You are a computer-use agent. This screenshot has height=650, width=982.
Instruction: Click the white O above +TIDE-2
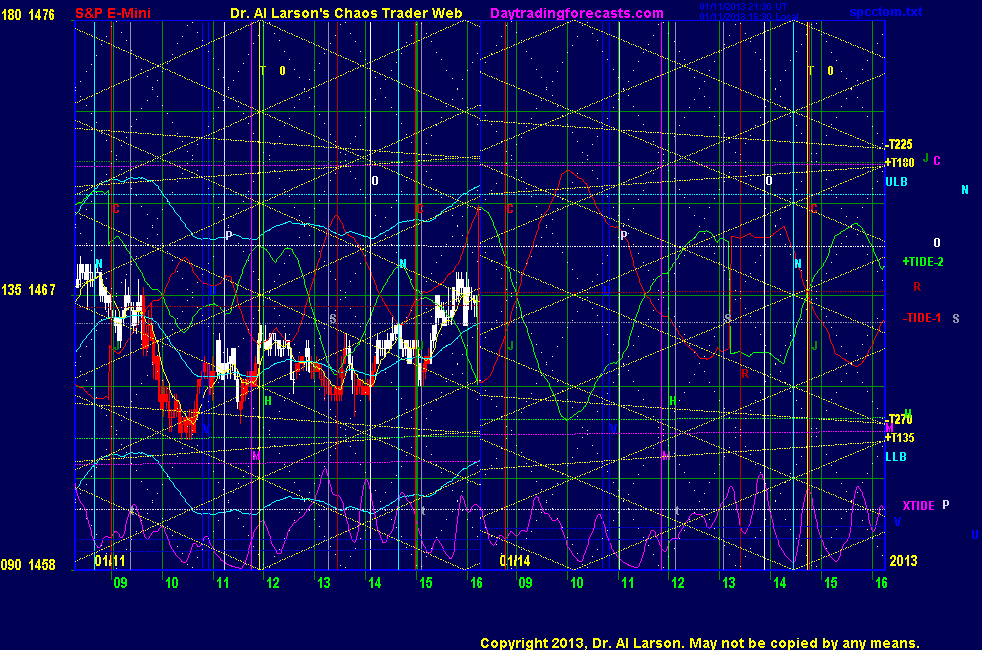[937, 243]
